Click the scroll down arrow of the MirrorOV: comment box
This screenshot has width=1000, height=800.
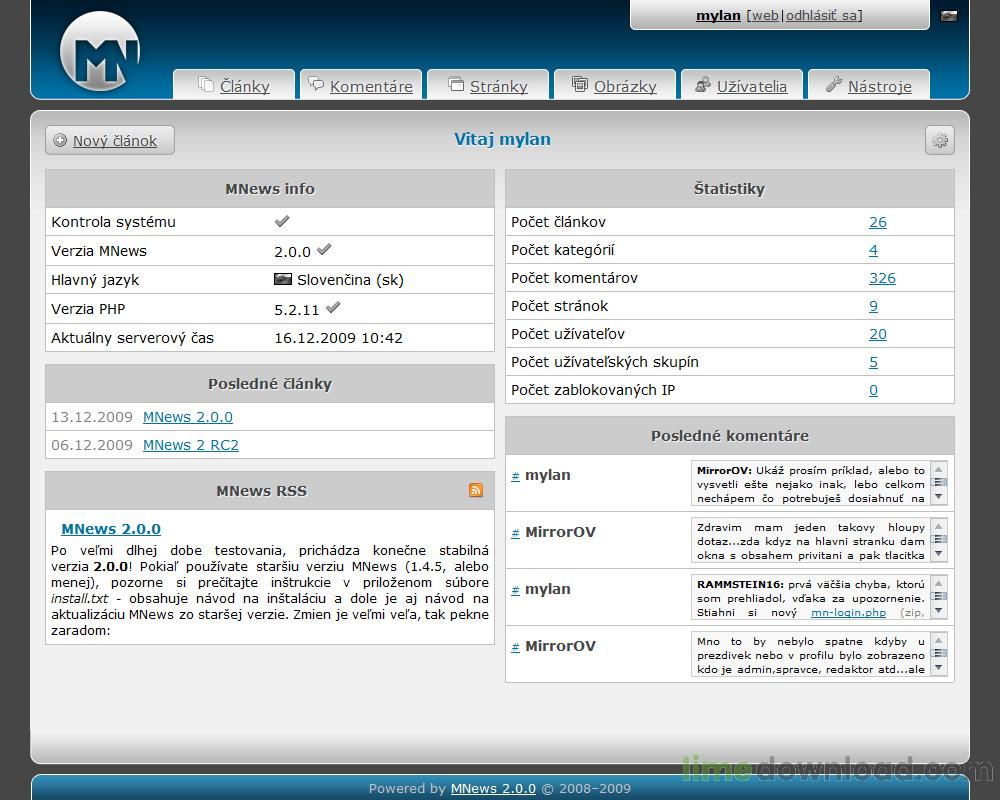[x=939, y=497]
